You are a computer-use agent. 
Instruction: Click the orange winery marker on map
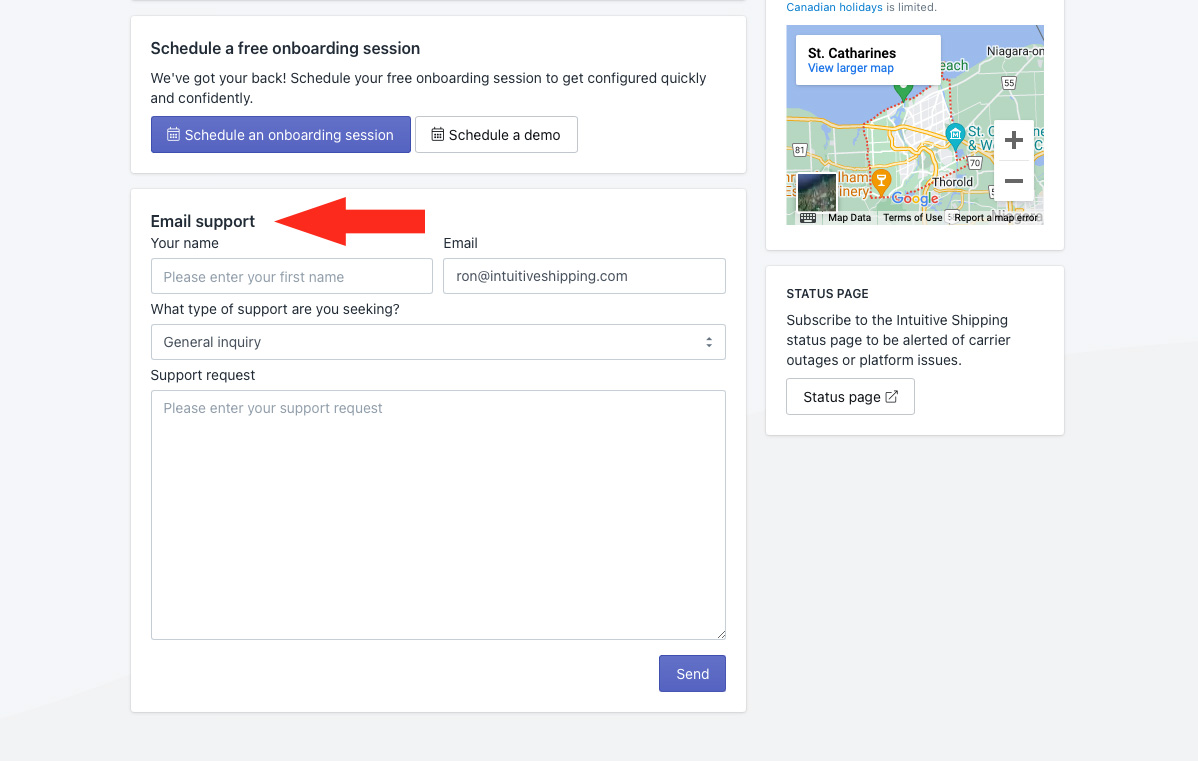(880, 181)
